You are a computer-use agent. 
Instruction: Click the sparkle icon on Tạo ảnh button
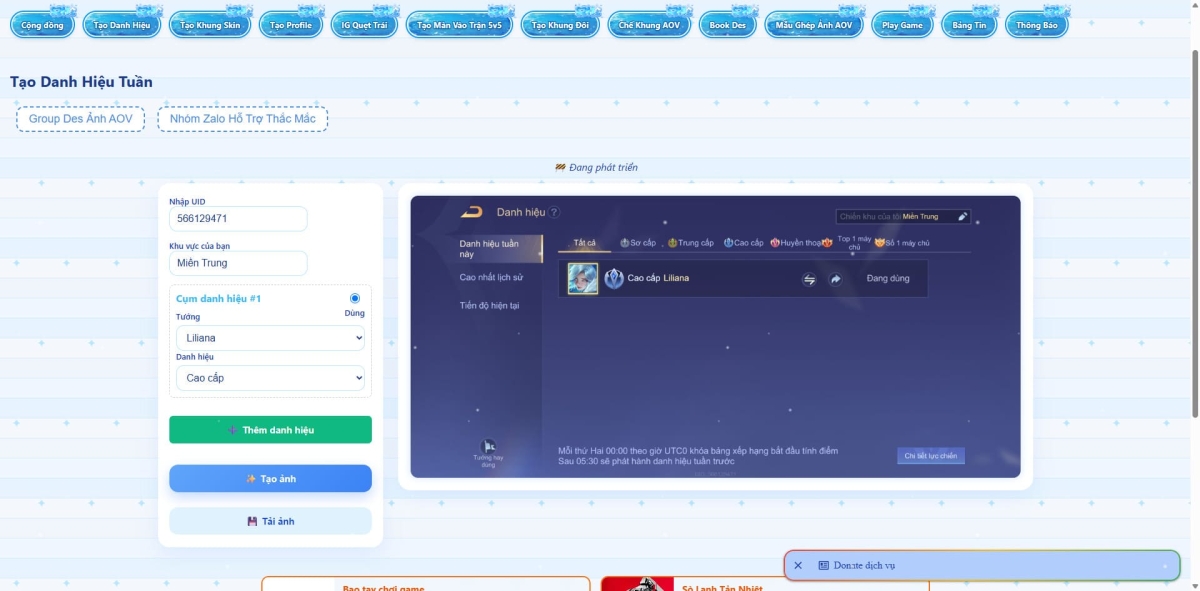251,479
